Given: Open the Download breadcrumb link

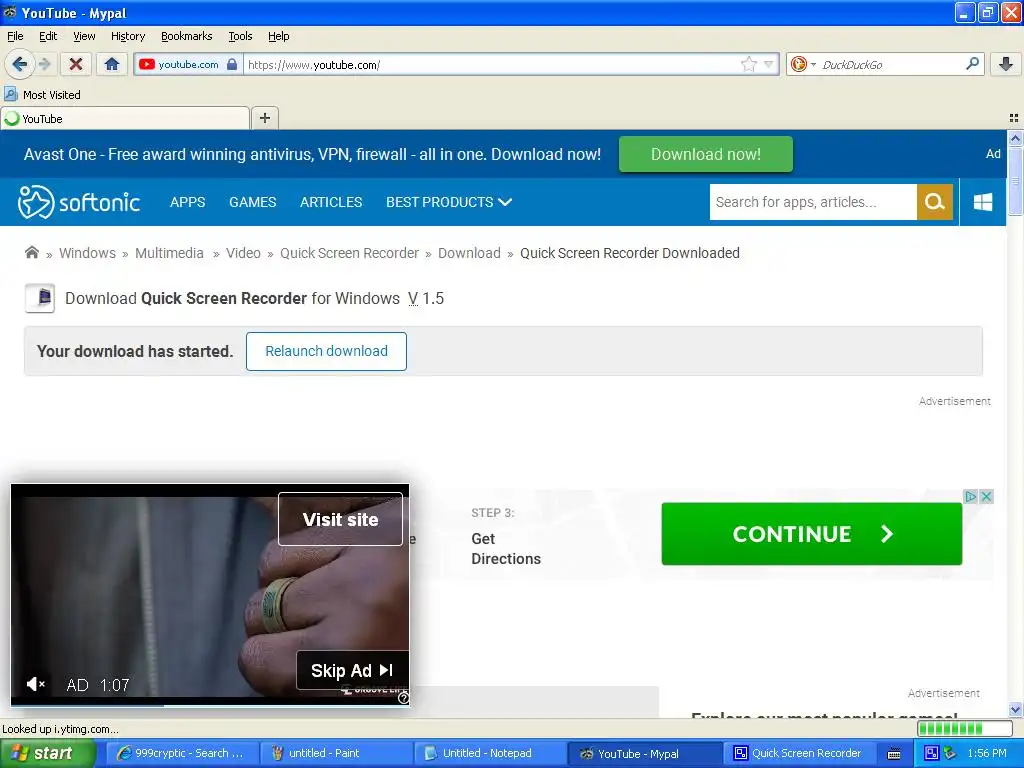Looking at the screenshot, I should pos(469,253).
